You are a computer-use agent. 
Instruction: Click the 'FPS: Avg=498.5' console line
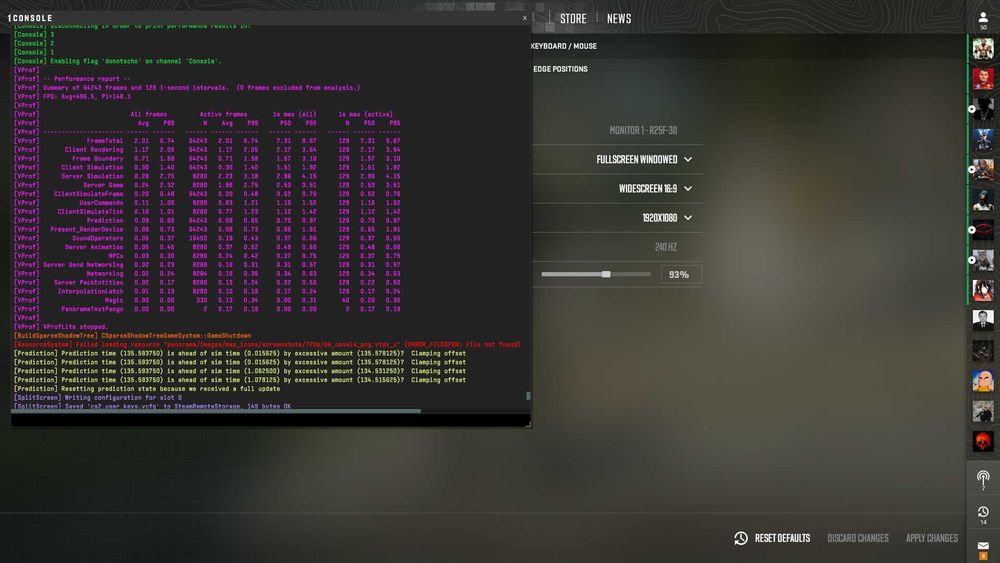coord(72,97)
